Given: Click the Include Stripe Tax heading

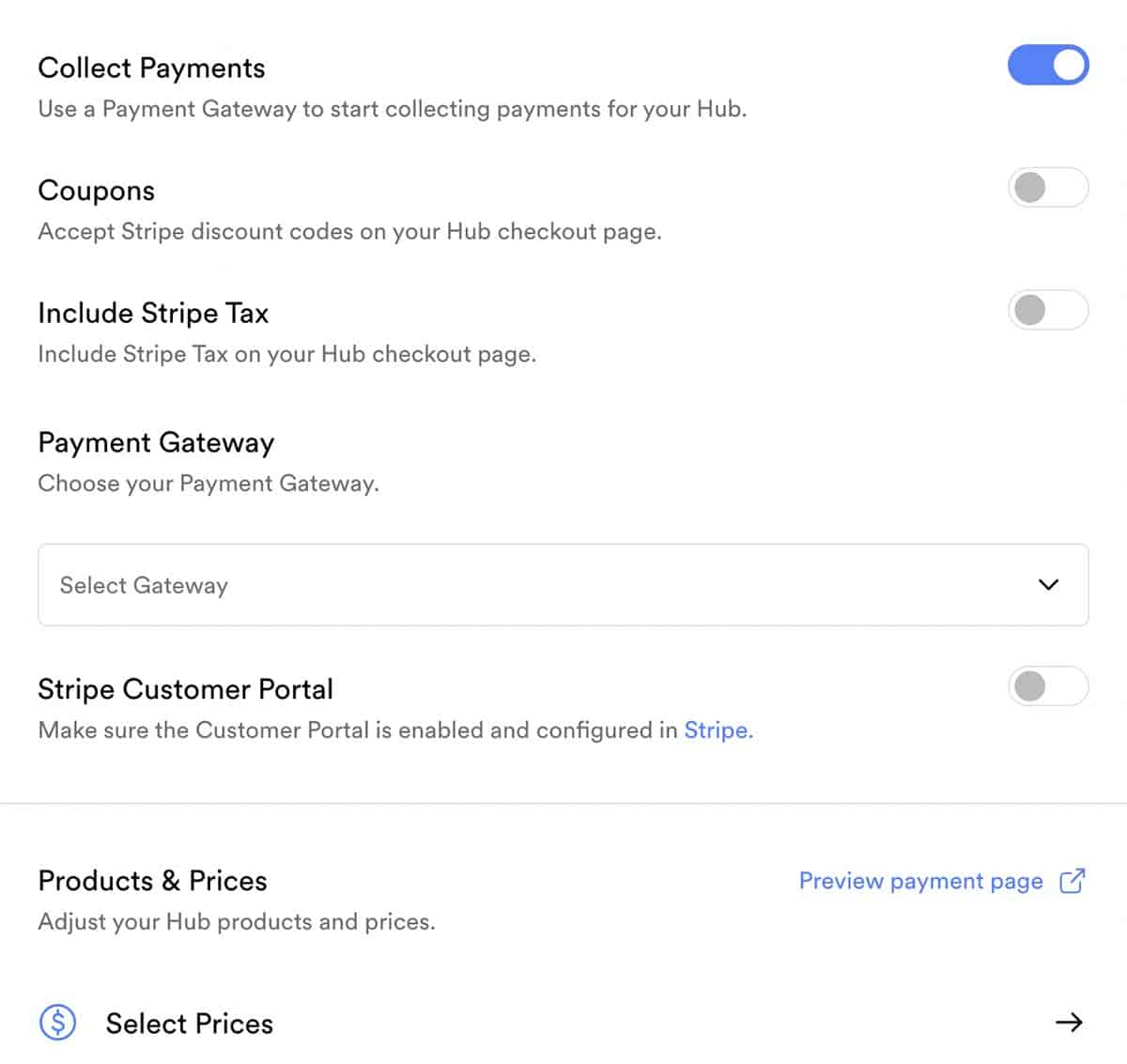Looking at the screenshot, I should click(153, 313).
